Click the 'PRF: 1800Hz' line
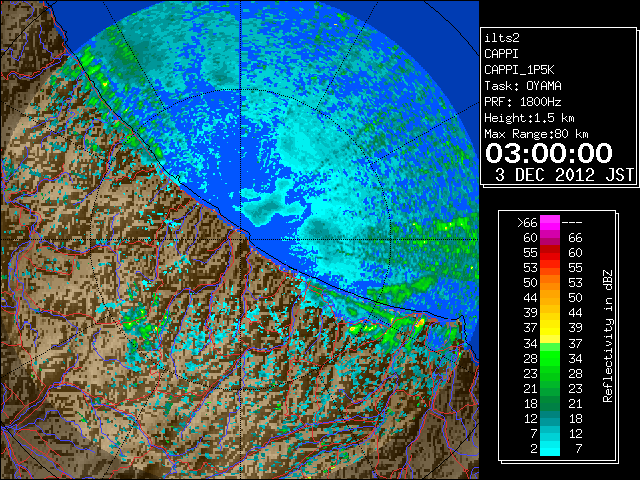This screenshot has width=640, height=480. point(522,102)
